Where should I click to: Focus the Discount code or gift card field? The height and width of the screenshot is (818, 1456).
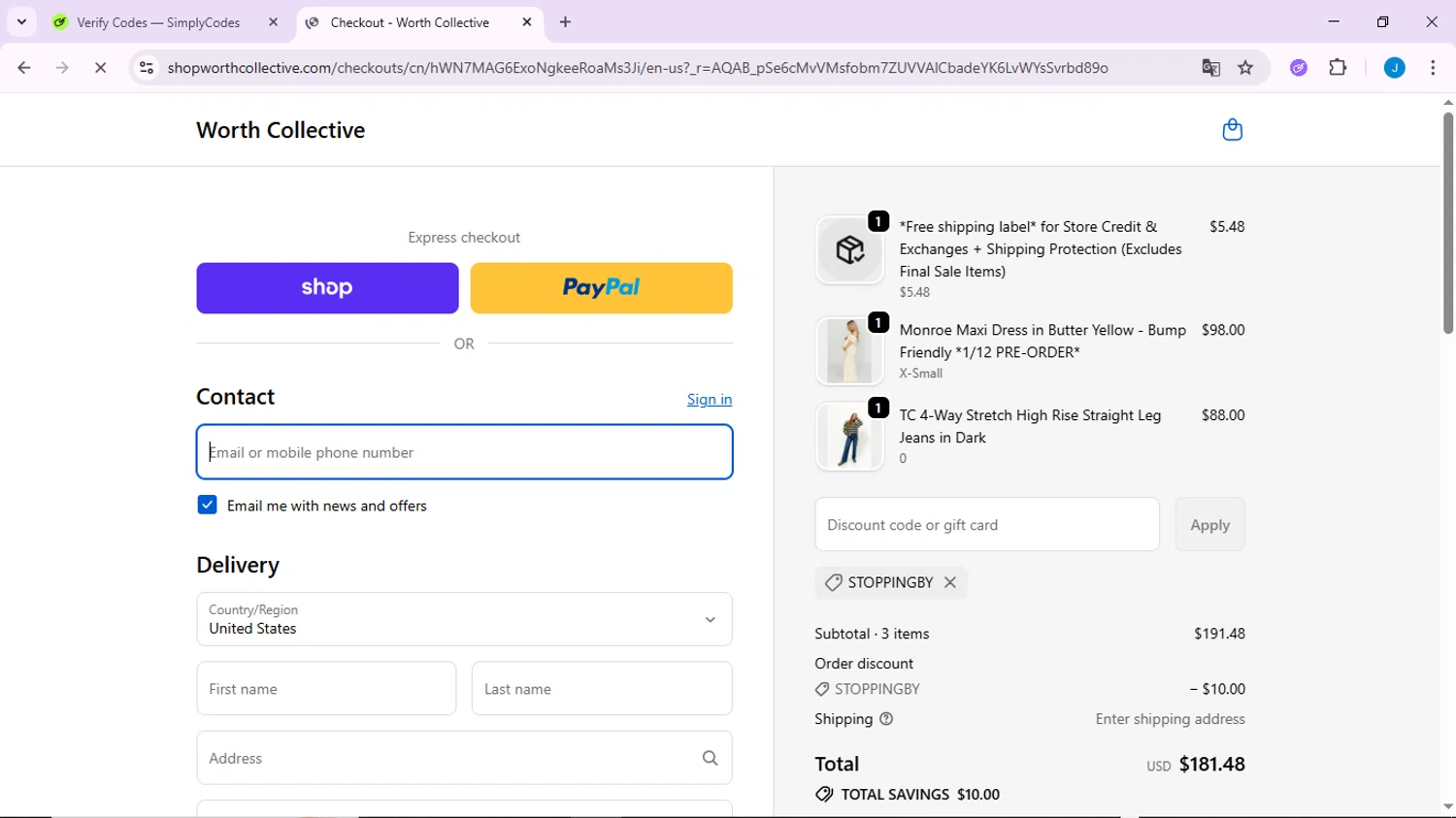coord(987,525)
